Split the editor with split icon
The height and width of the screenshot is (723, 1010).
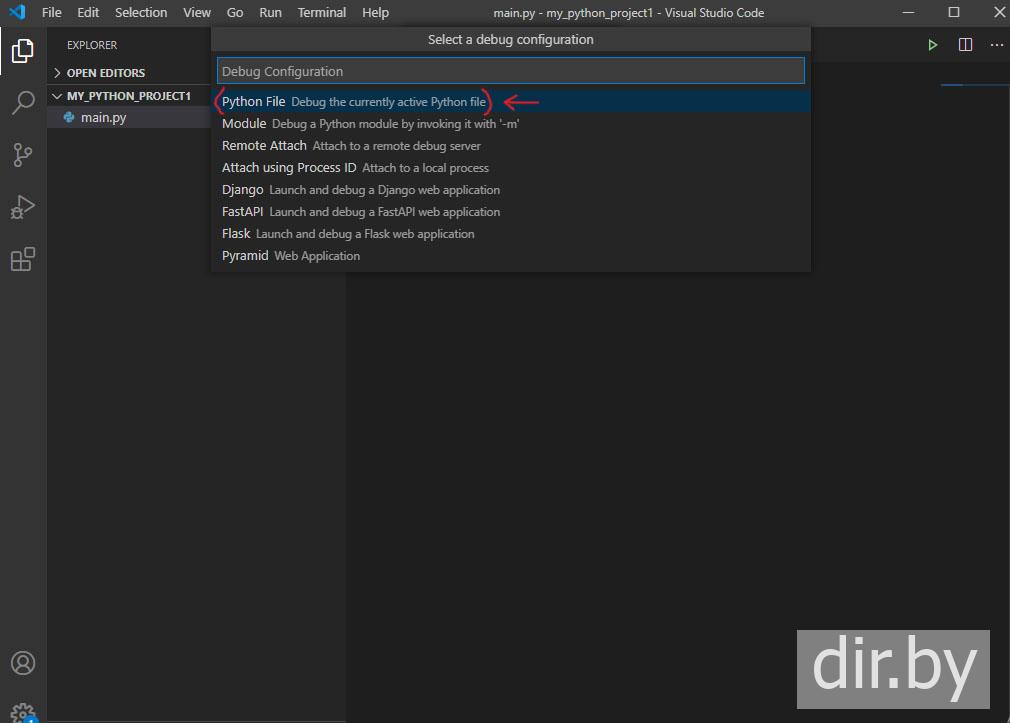click(x=965, y=45)
